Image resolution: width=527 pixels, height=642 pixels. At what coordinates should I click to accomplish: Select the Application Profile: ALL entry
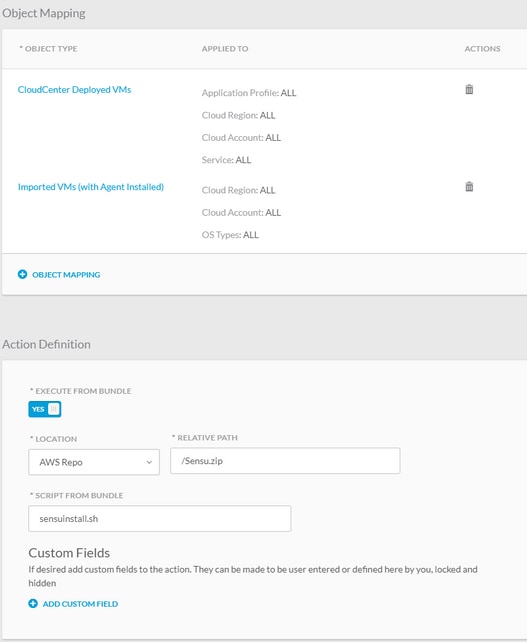249,93
